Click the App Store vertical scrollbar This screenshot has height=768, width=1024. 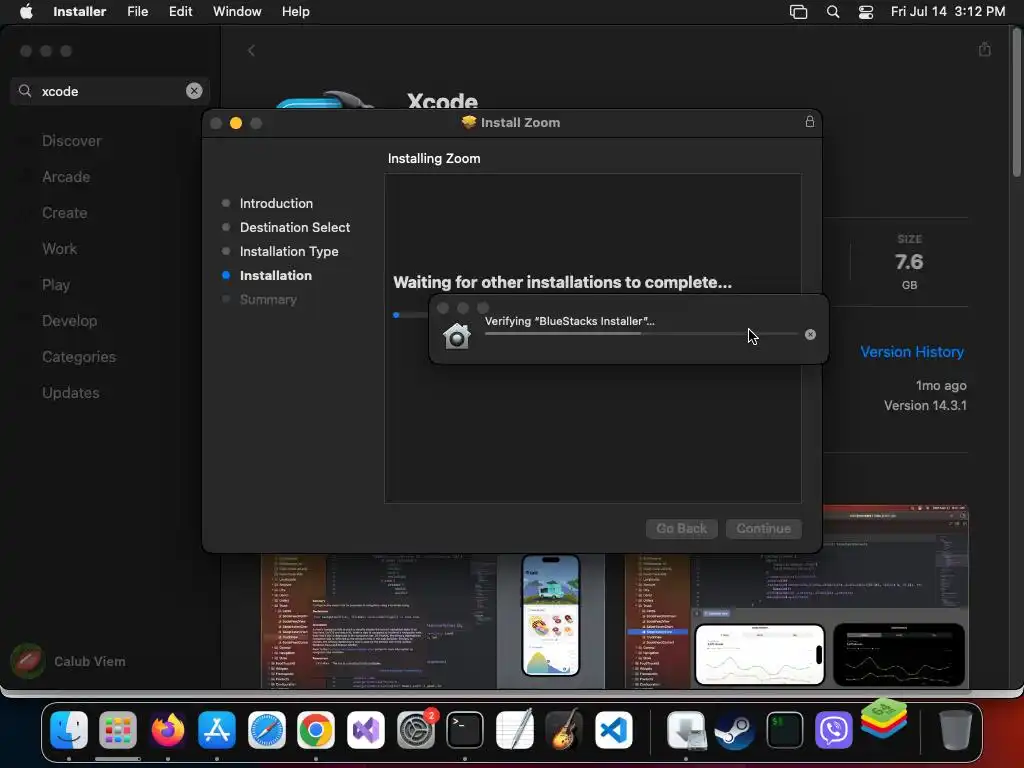coord(1017,104)
